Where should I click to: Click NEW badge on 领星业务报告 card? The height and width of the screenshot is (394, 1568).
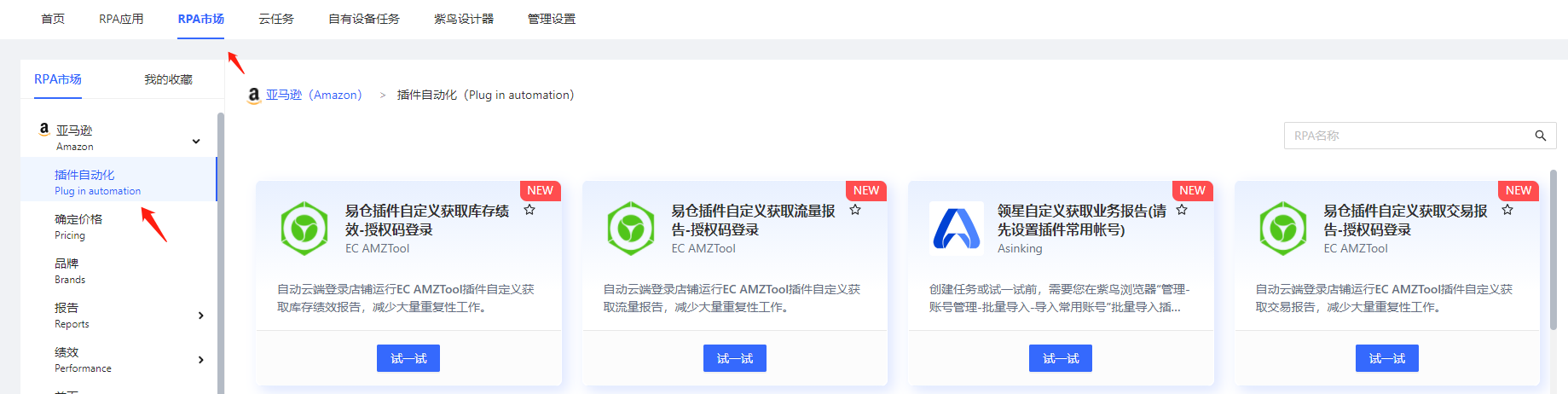tap(1193, 190)
